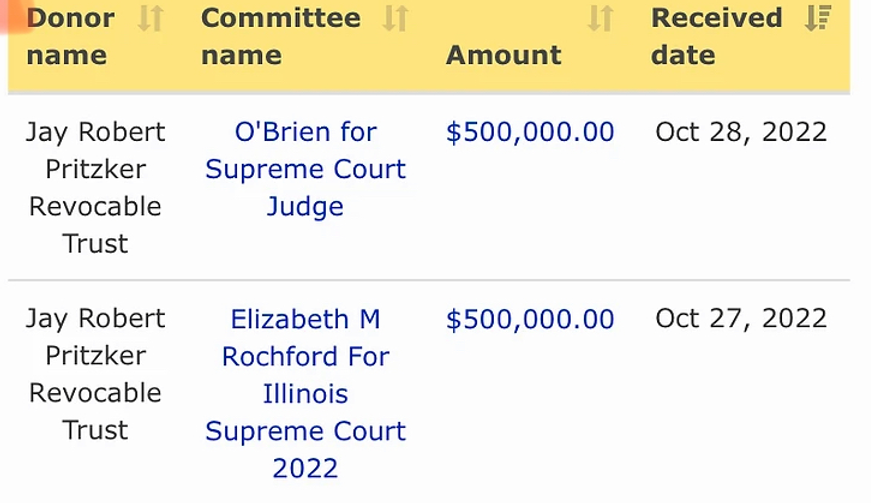Viewport: 871px width, 503px height.
Task: Click the divider line between the two rows
Action: pyautogui.click(x=430, y=280)
